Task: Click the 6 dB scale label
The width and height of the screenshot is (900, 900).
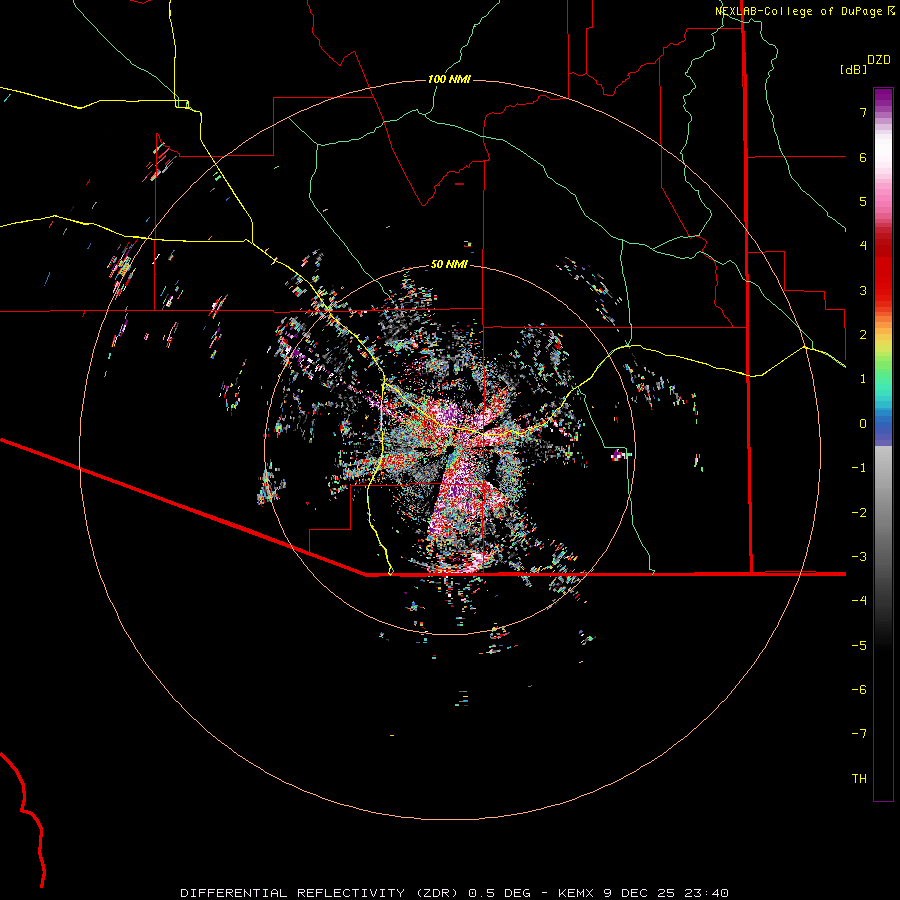Action: pos(863,157)
